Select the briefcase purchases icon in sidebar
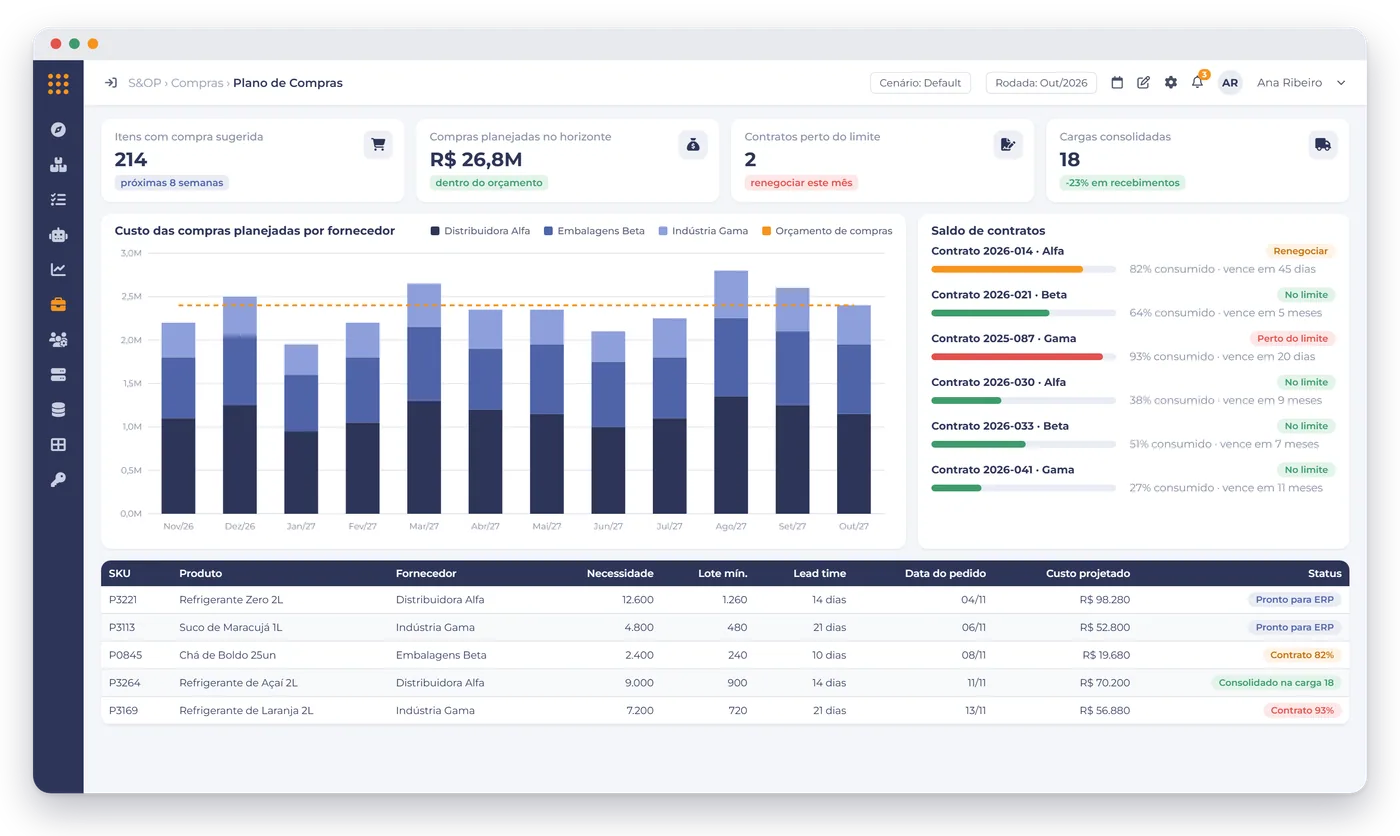The image size is (1400, 836). (x=58, y=305)
